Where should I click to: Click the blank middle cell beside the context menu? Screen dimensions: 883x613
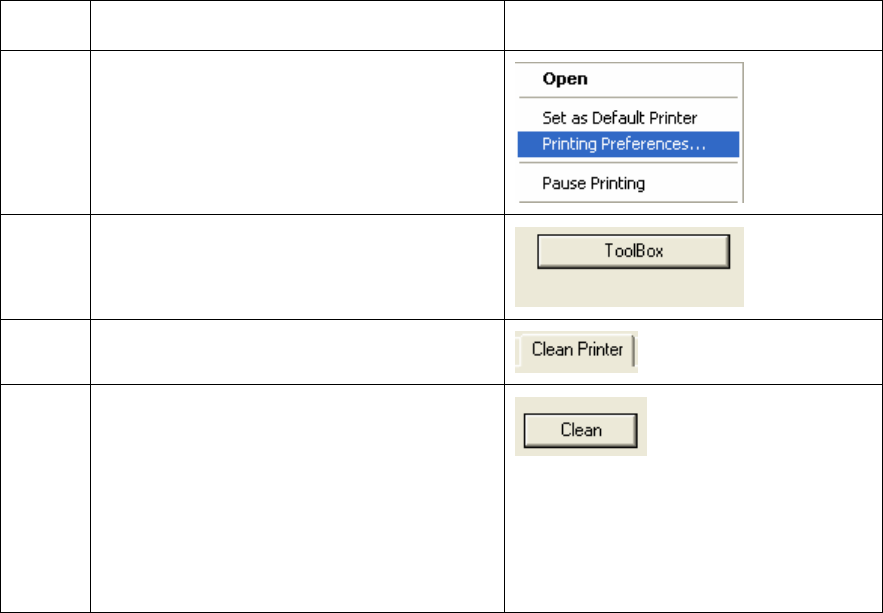[297, 132]
